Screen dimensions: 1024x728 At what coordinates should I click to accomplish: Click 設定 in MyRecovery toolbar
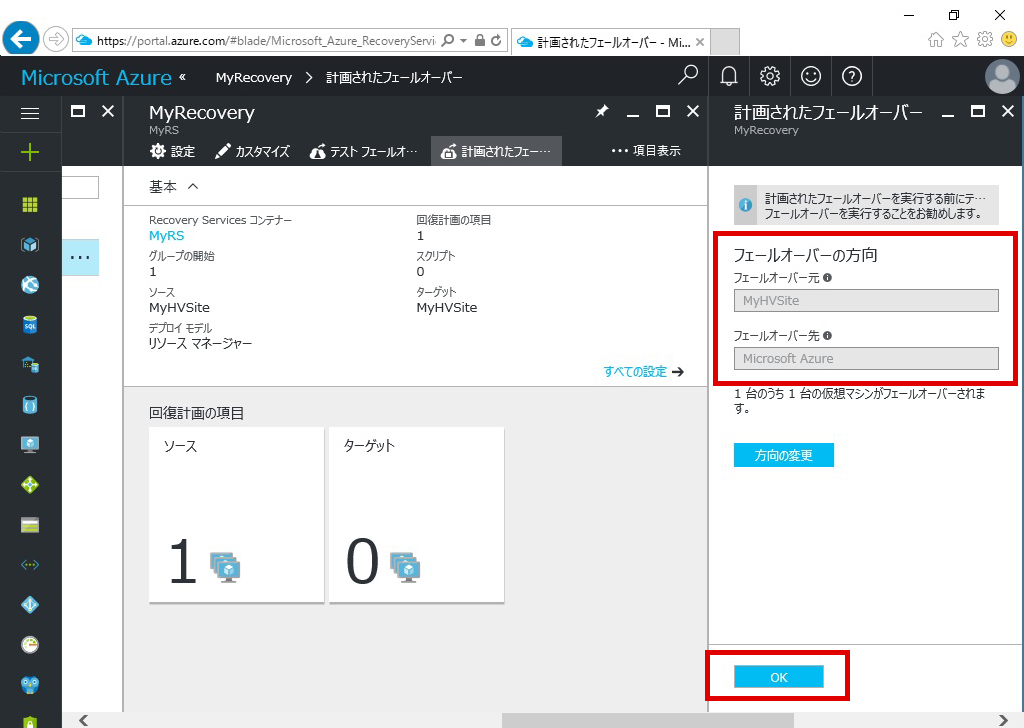pyautogui.click(x=172, y=151)
